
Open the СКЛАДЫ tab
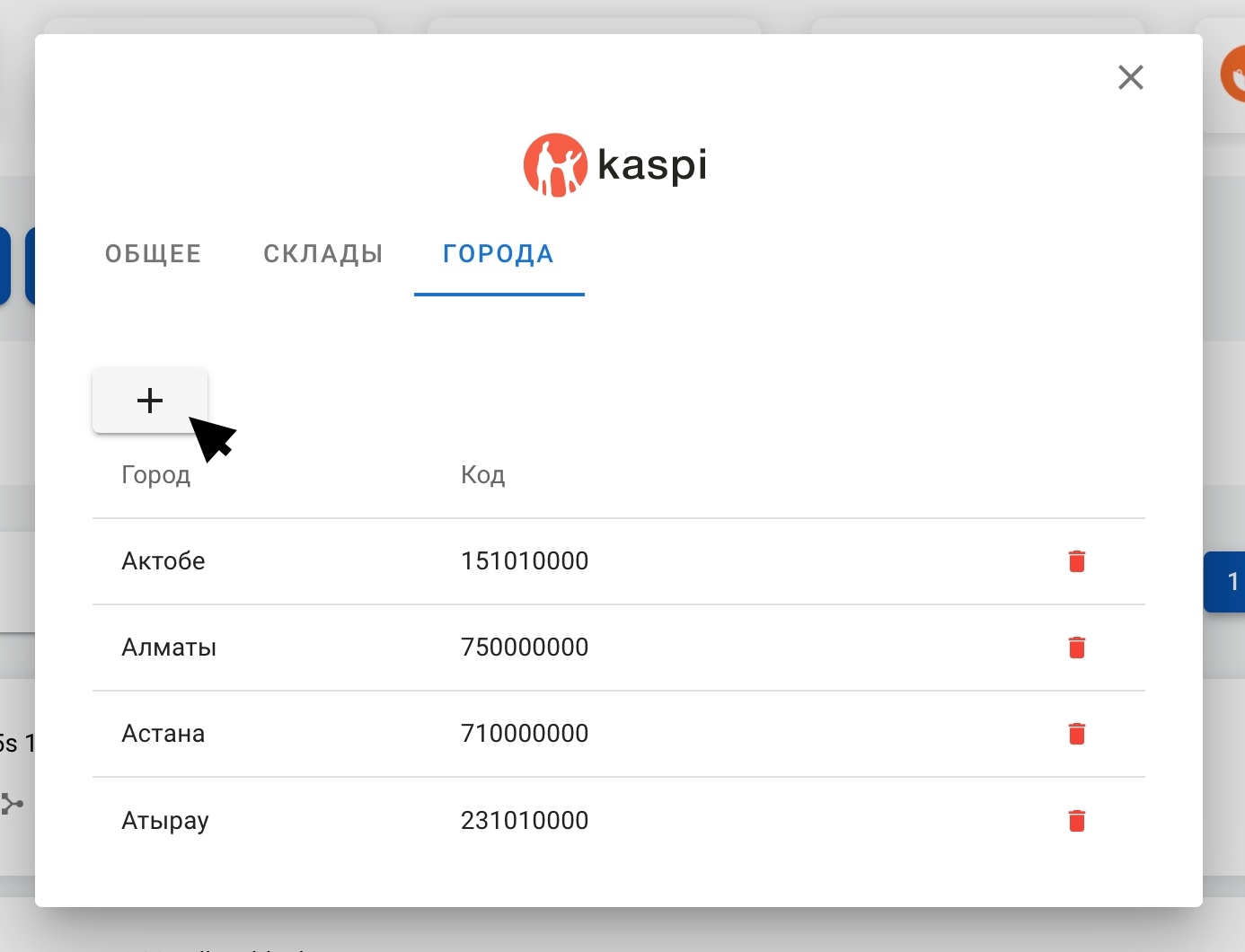323,254
